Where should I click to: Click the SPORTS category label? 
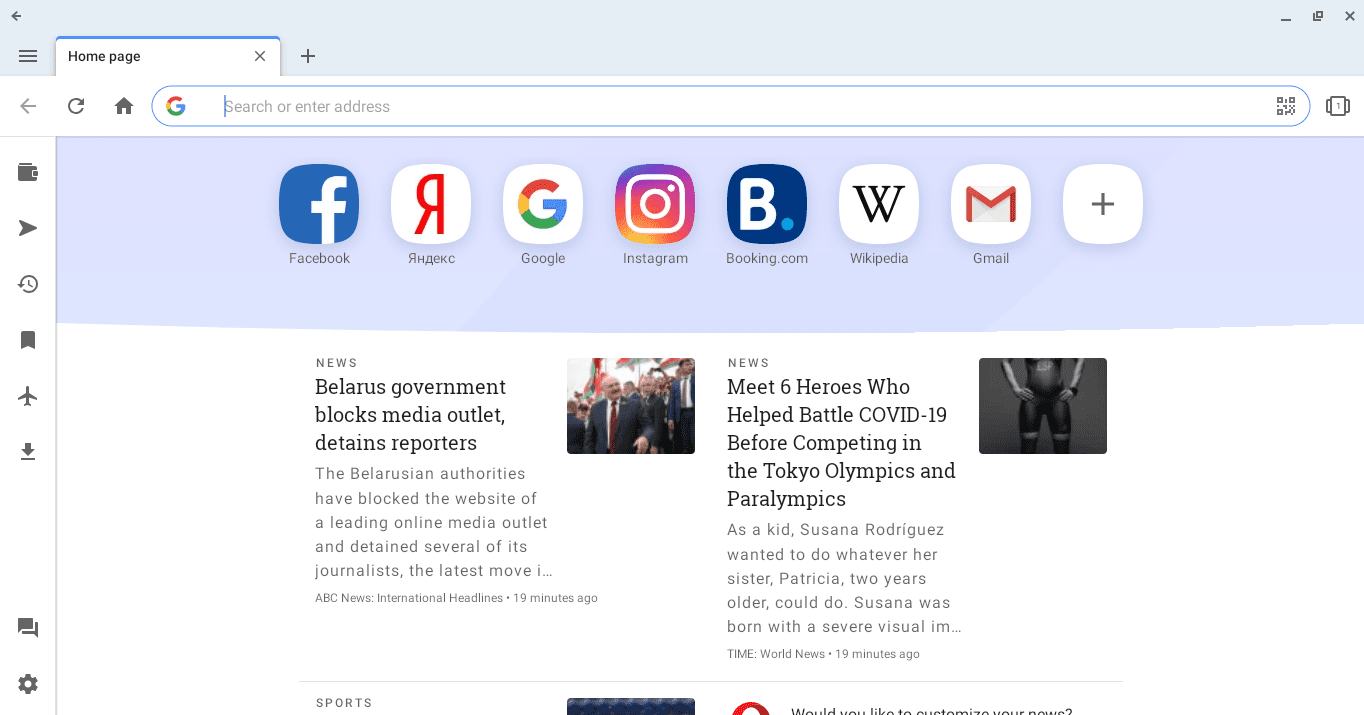pyautogui.click(x=344, y=703)
